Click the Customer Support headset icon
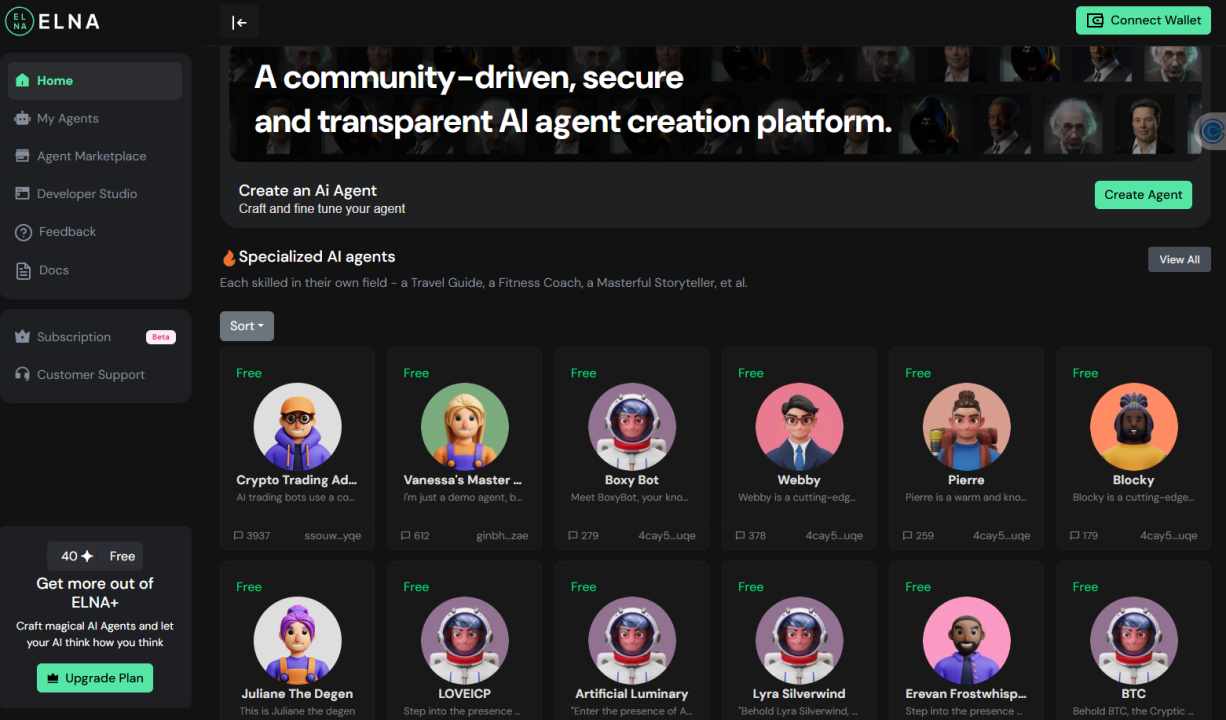This screenshot has height=720, width=1226. coord(23,374)
